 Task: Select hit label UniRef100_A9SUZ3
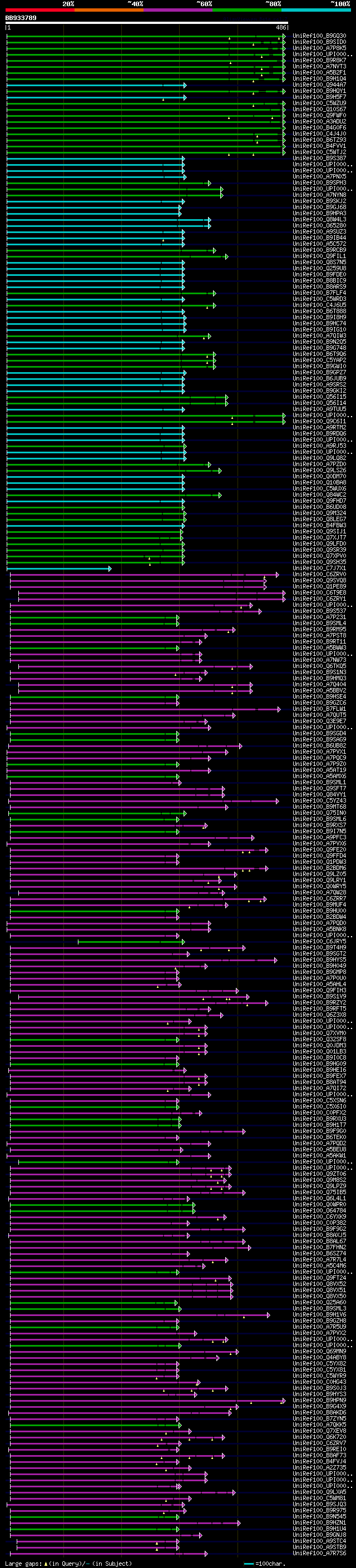pyautogui.click(x=319, y=231)
